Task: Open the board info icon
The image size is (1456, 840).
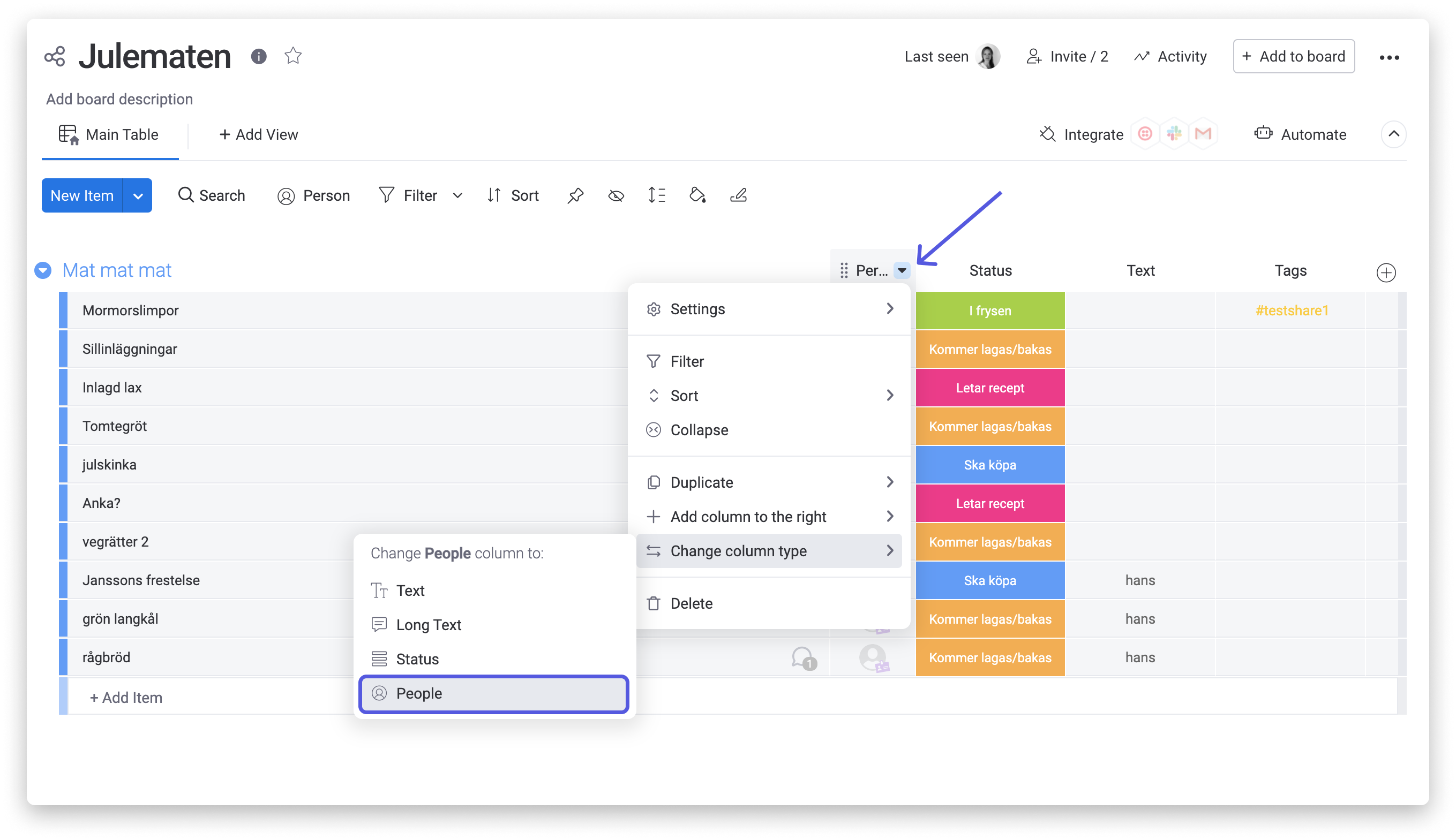Action: pyautogui.click(x=259, y=57)
